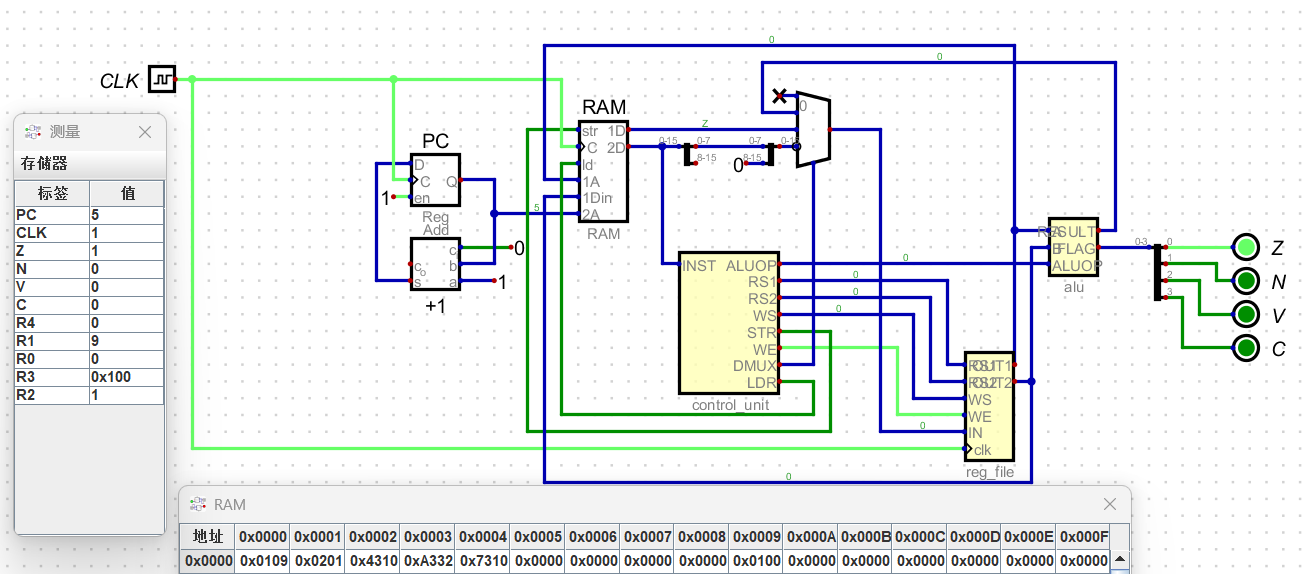The height and width of the screenshot is (574, 1307).
Task: Click the constant 0 feeding the 8-15 splitter
Action: pos(739,165)
